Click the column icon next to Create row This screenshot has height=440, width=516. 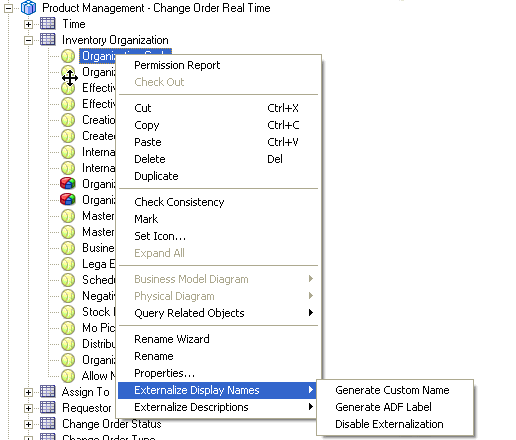68,136
